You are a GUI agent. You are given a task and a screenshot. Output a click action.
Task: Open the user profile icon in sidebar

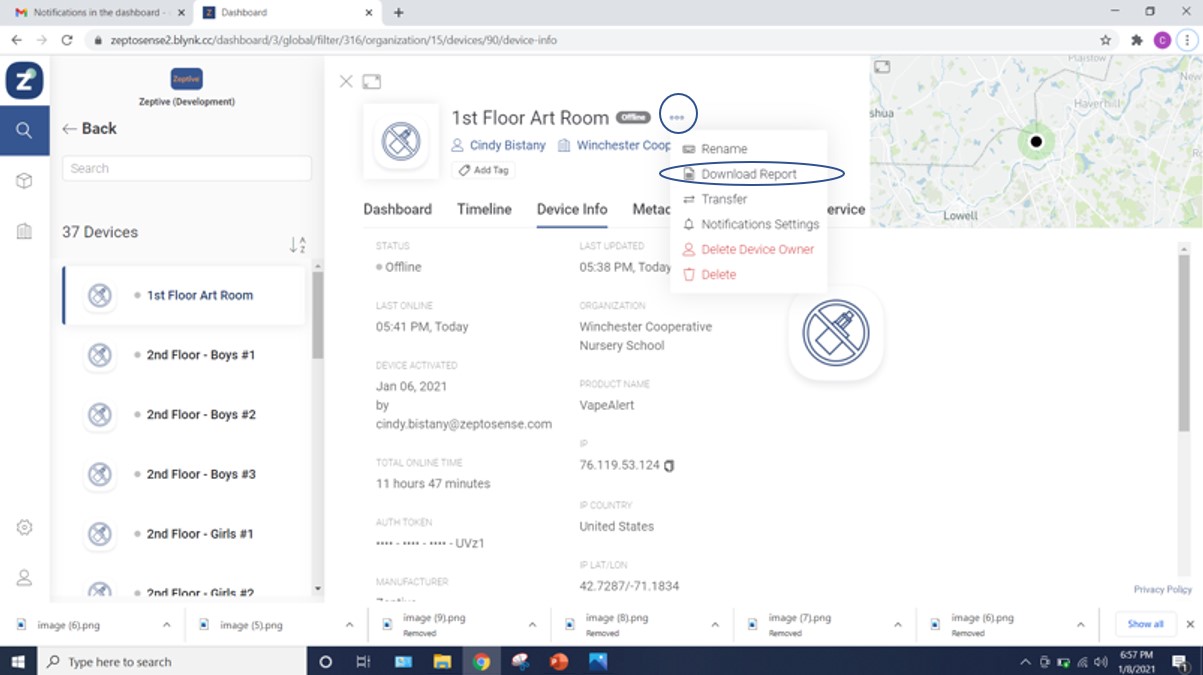[24, 577]
